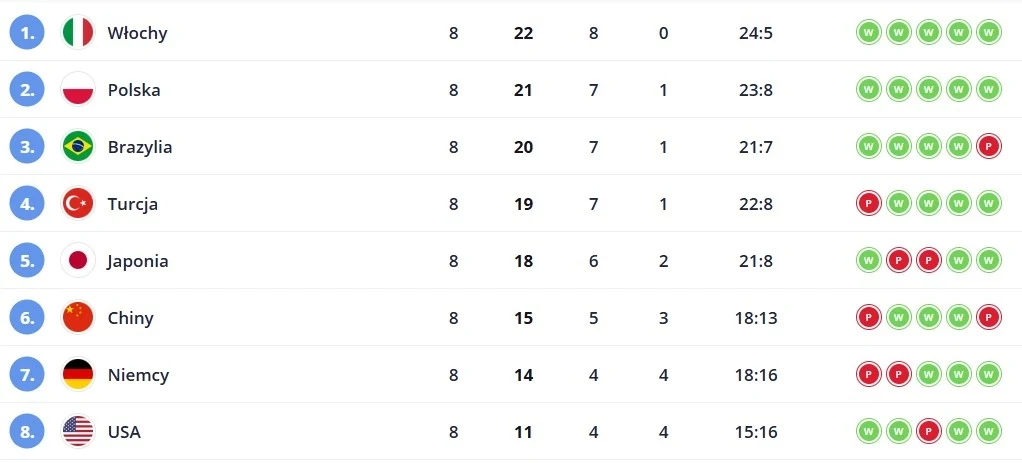Open the Brazylia team link

coord(140,147)
